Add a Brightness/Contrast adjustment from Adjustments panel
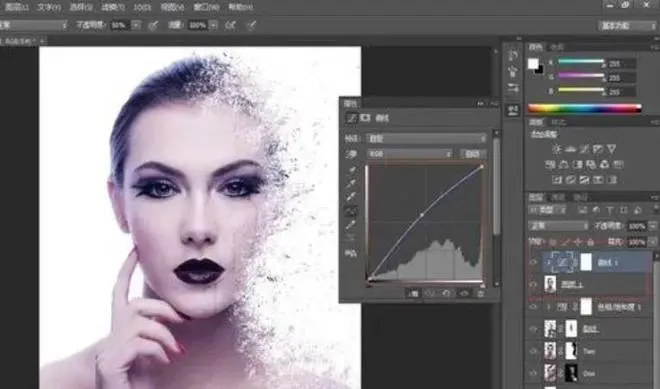 pos(557,149)
